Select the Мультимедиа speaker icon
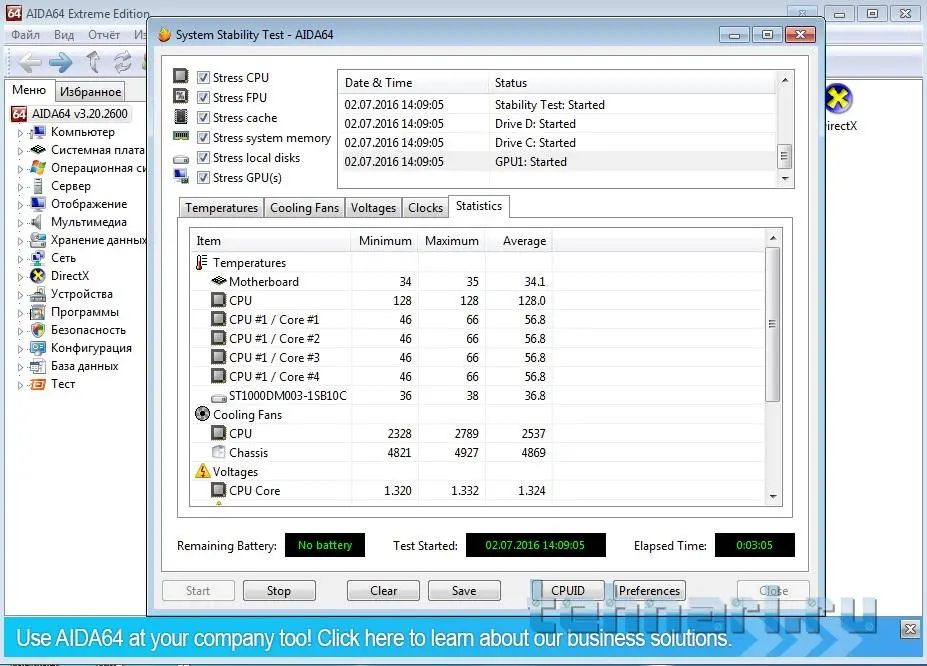 37,222
